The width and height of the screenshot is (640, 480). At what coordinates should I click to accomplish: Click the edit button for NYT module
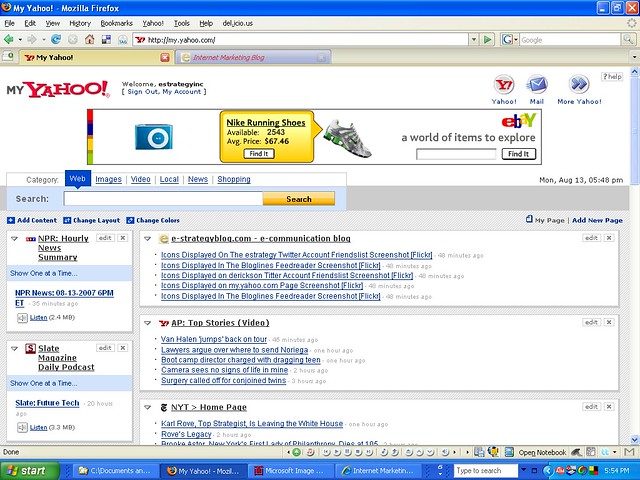click(591, 407)
